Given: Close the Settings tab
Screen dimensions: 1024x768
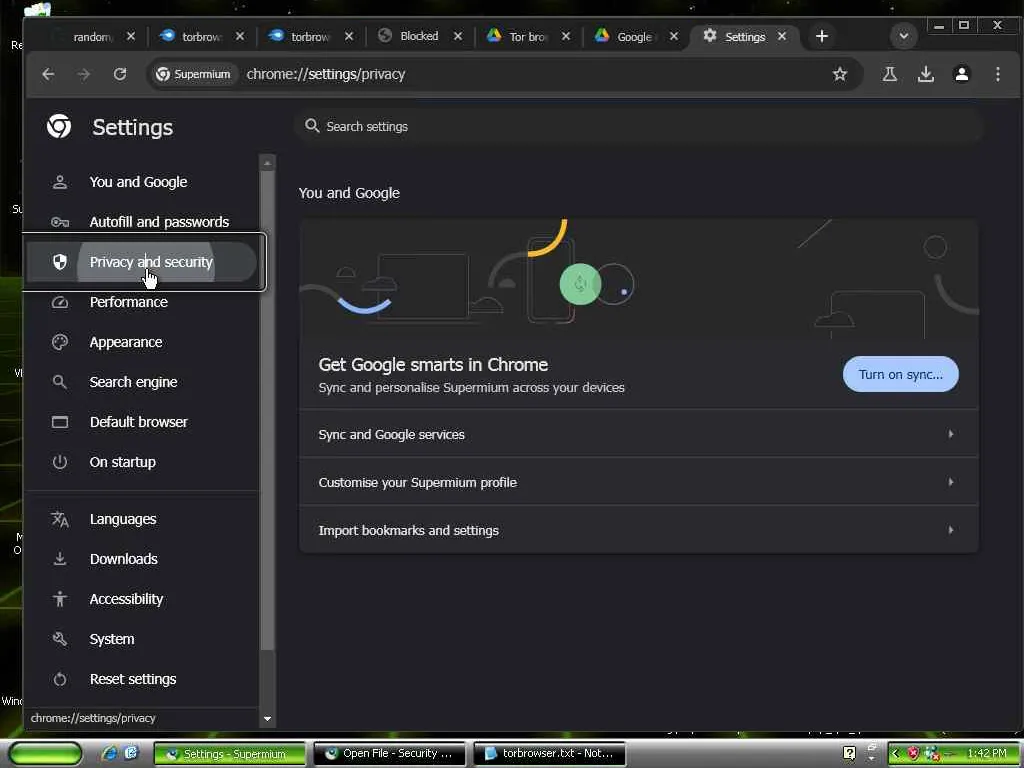Looking at the screenshot, I should (x=782, y=37).
